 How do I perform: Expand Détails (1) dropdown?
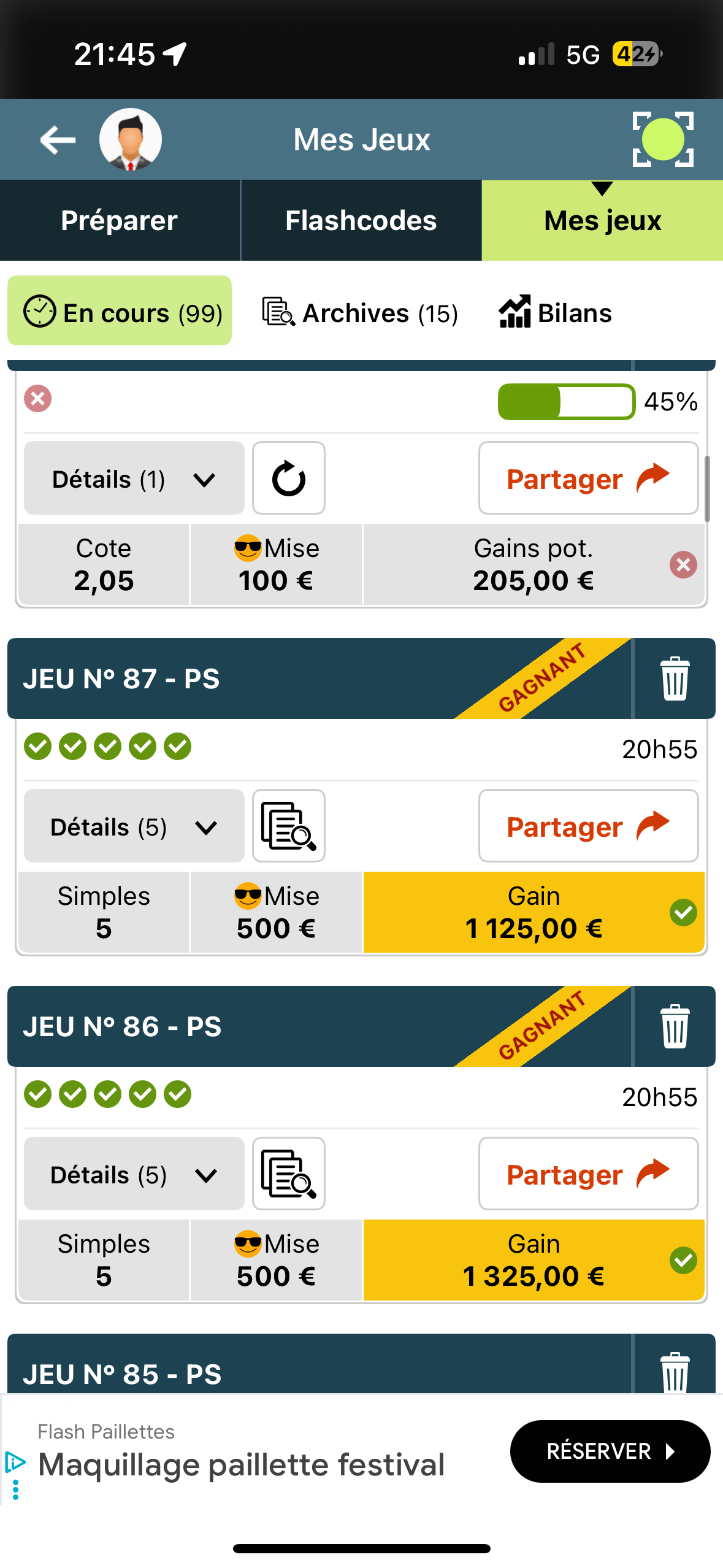click(x=134, y=478)
